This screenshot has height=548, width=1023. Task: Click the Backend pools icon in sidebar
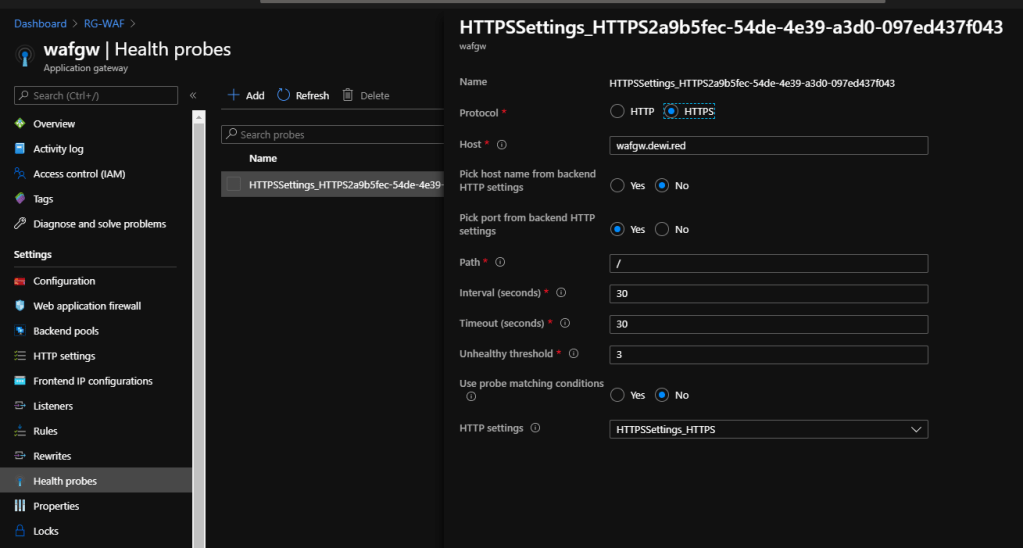pyautogui.click(x=20, y=331)
